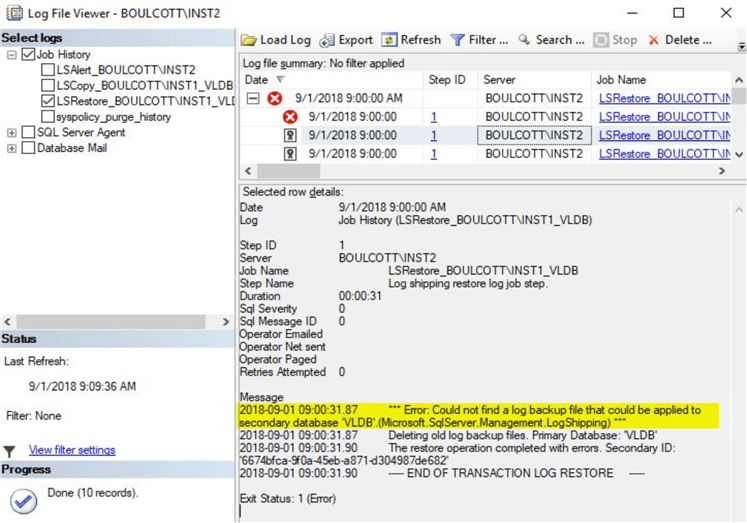747x523 pixels.
Task: Click the Load Log button label
Action: click(285, 40)
